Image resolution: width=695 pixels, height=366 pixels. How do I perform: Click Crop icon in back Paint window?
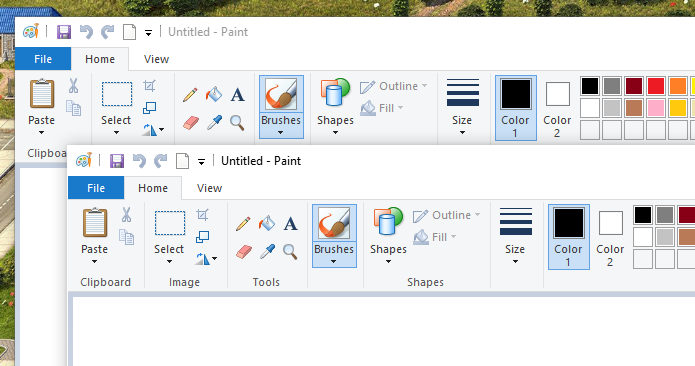pos(150,86)
